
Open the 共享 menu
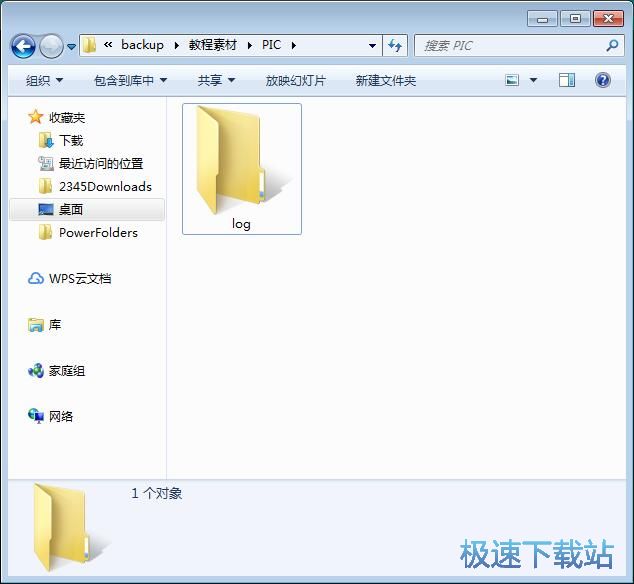216,80
